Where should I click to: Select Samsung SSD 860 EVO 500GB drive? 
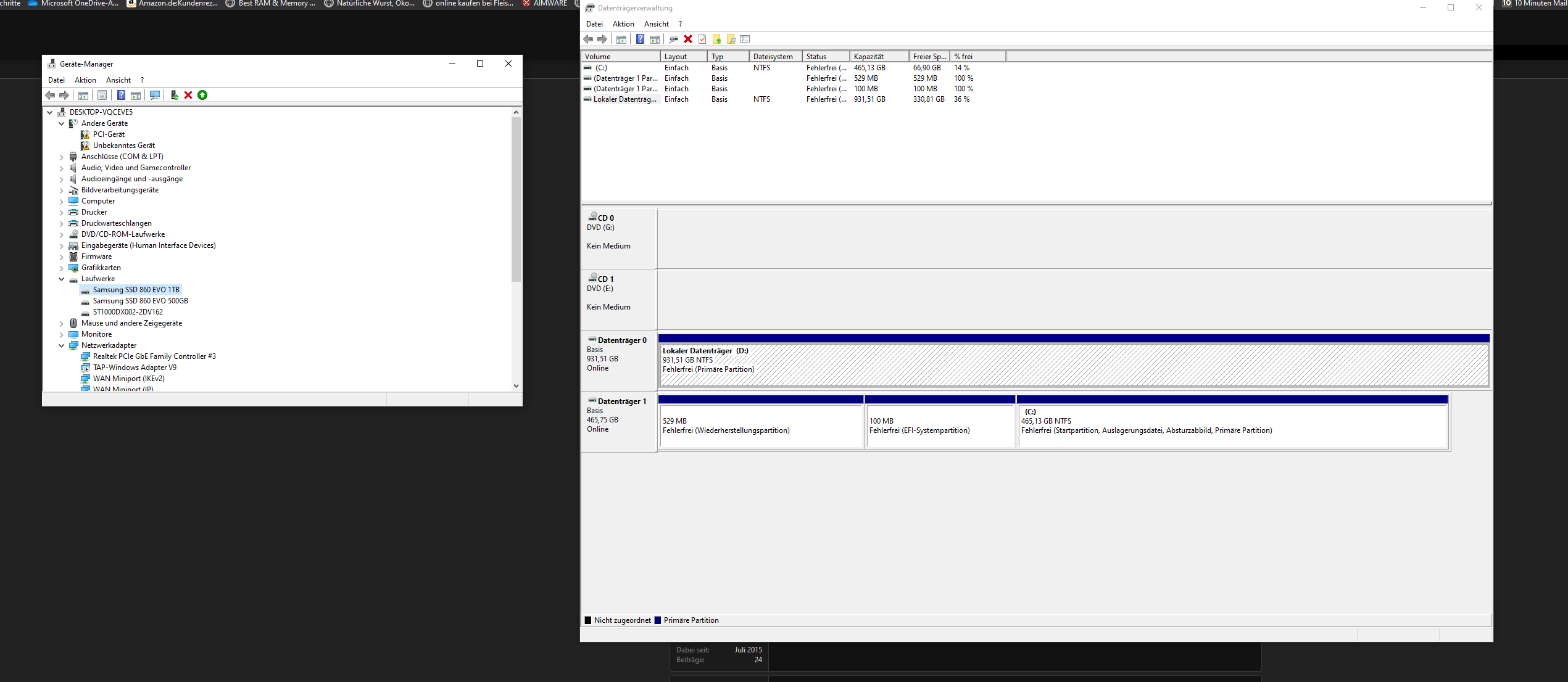coord(140,301)
